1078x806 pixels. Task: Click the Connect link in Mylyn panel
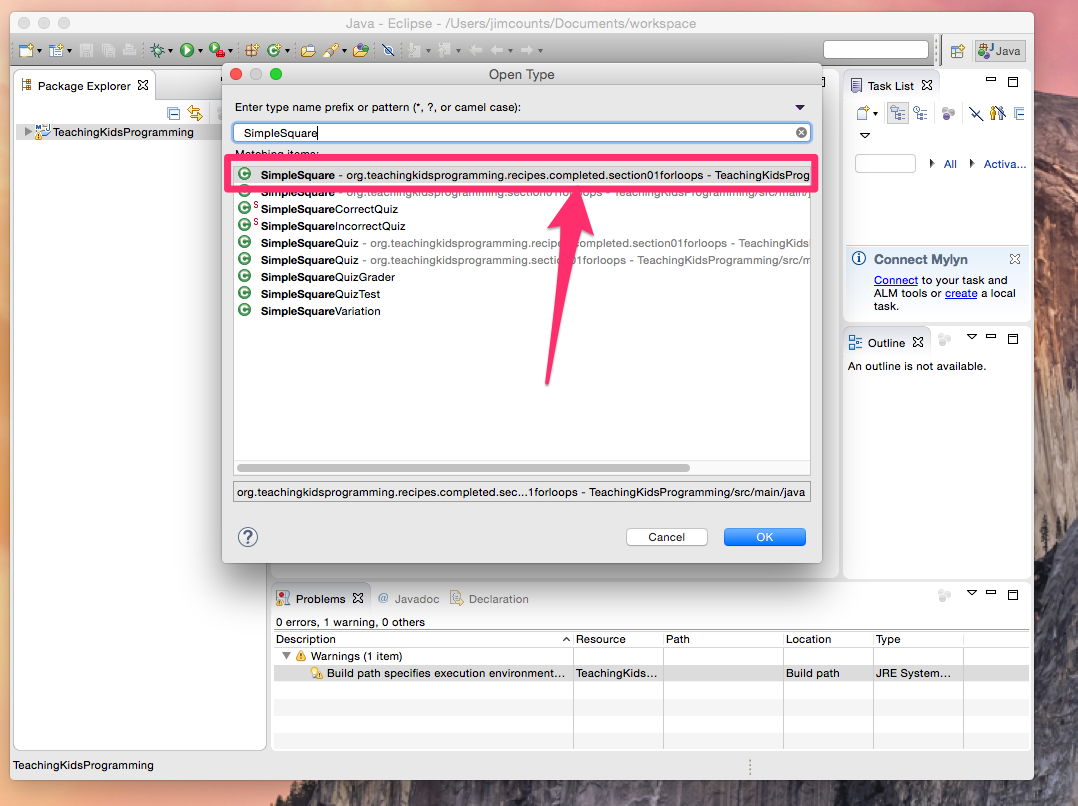click(895, 280)
